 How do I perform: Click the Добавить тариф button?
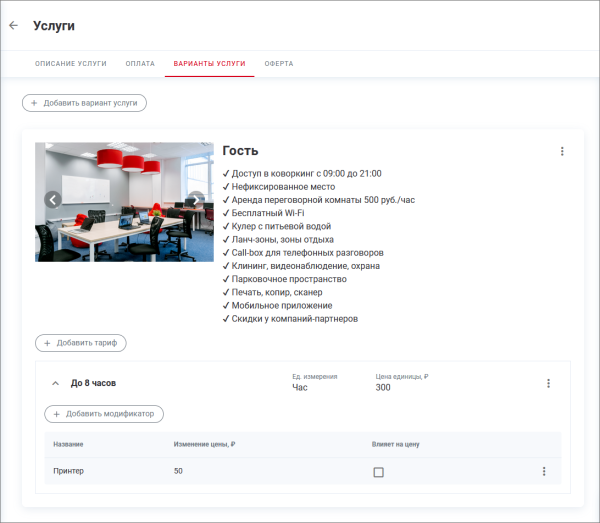81,343
